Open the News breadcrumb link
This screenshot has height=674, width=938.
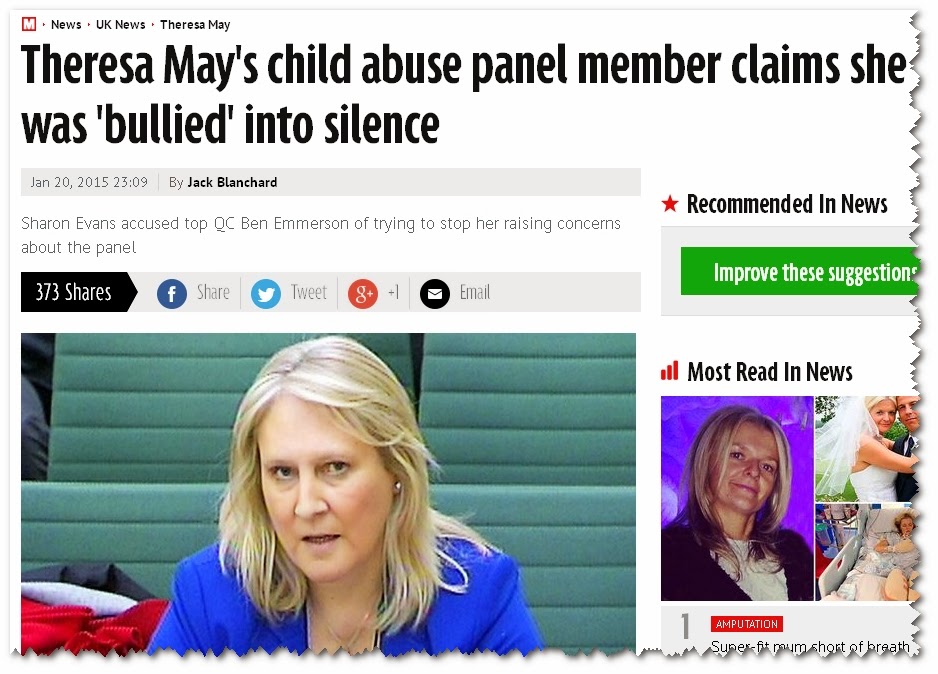tap(66, 25)
